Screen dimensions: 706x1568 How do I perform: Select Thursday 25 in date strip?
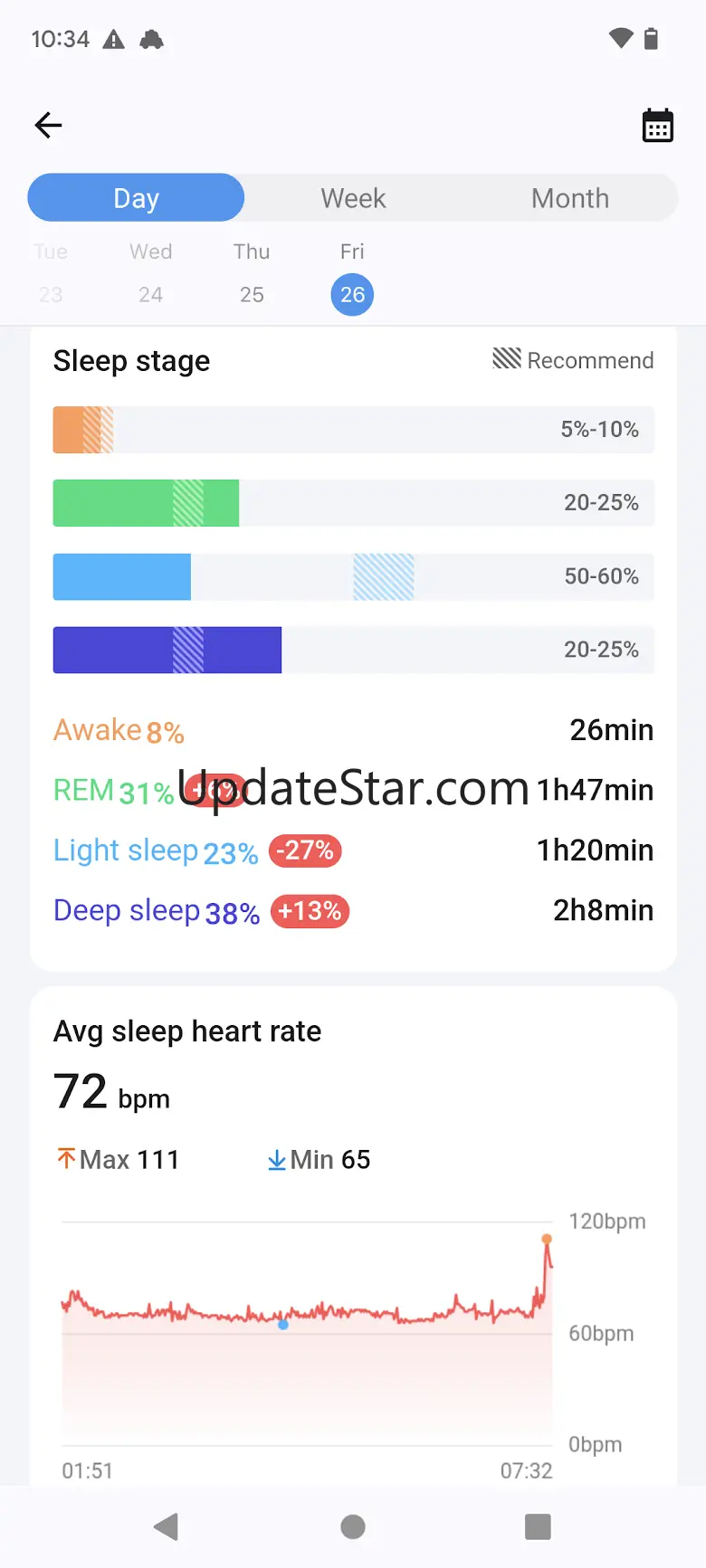coord(252,294)
